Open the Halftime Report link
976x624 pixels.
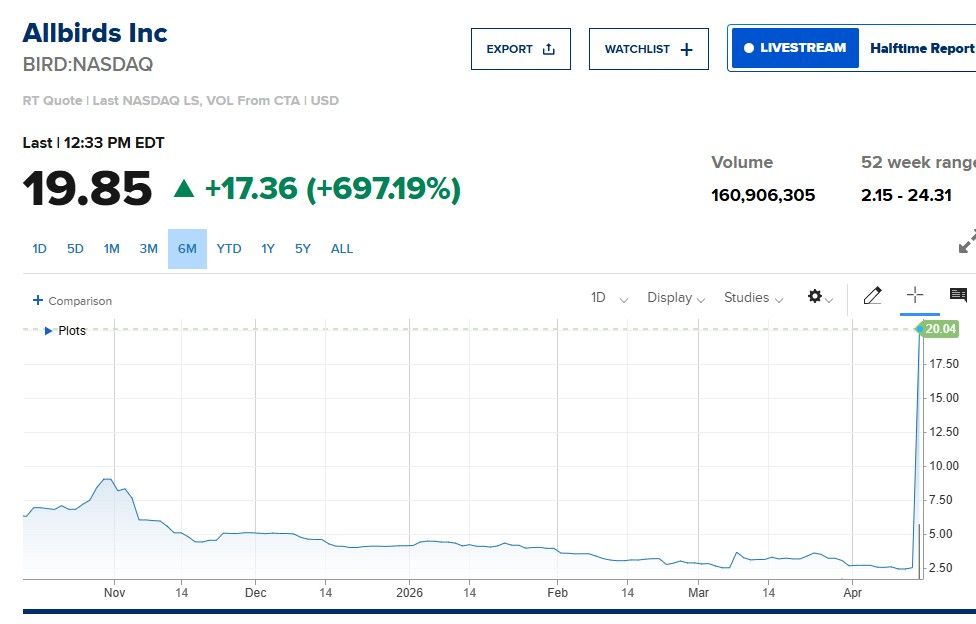click(x=921, y=48)
